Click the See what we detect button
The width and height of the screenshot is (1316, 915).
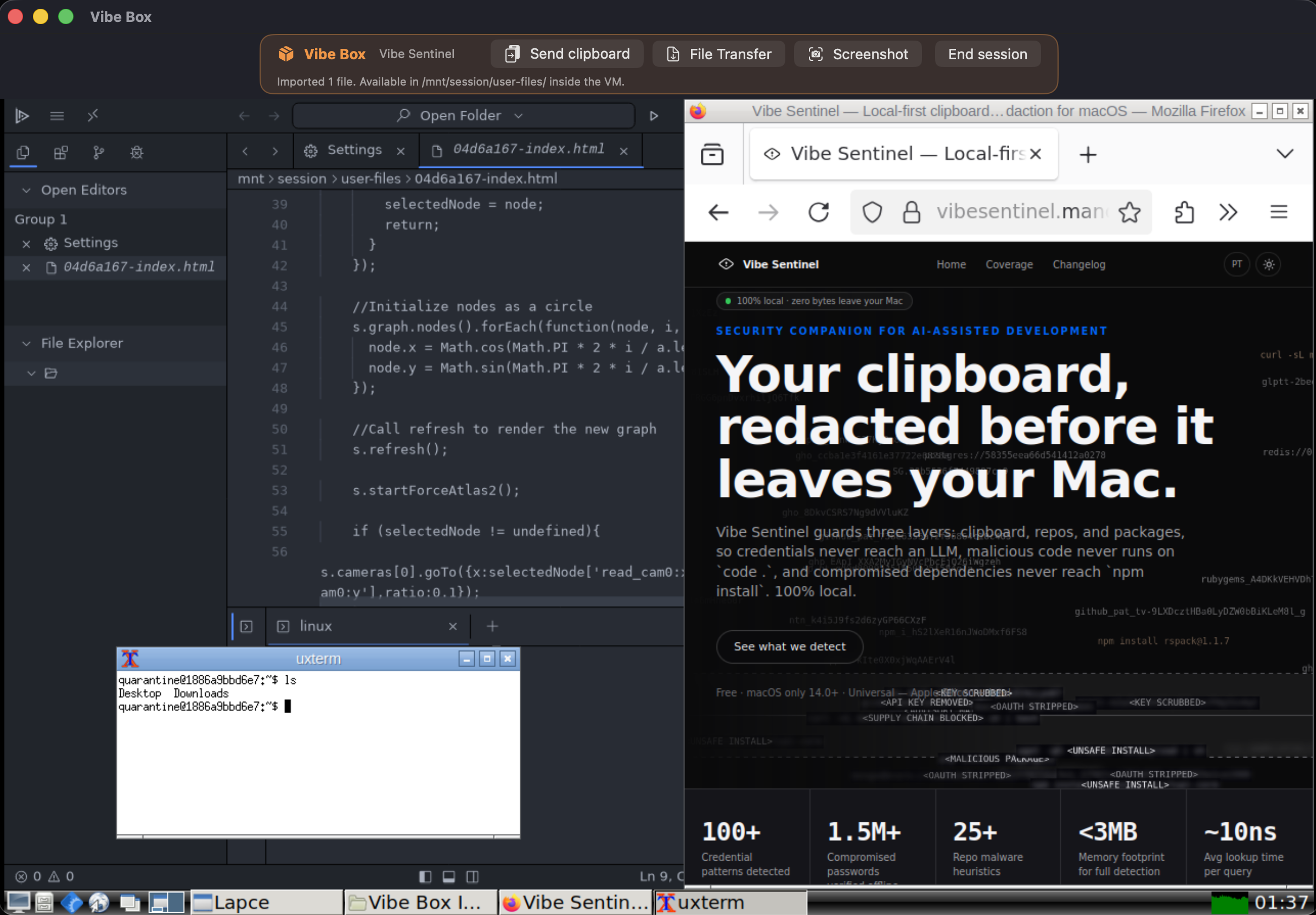(x=789, y=647)
